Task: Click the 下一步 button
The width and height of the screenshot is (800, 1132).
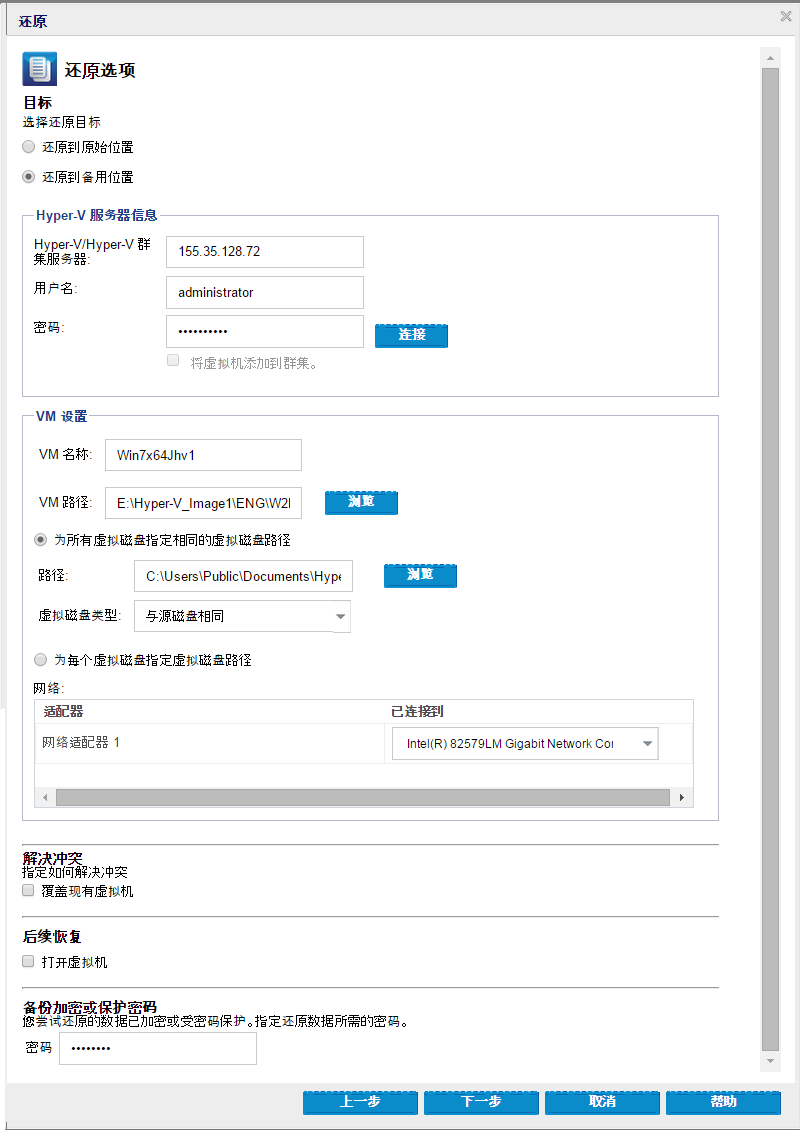Action: coord(480,1102)
